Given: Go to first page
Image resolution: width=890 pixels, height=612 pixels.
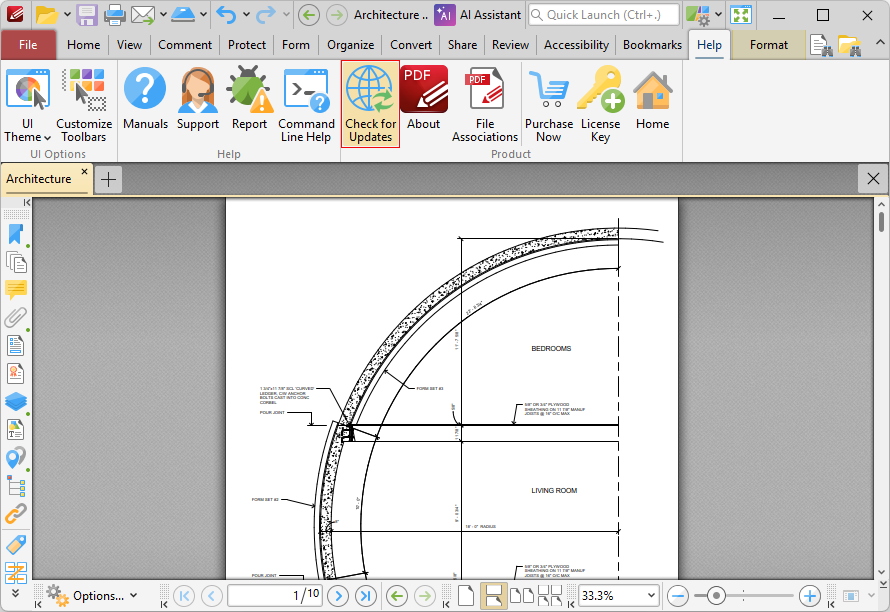Looking at the screenshot, I should pyautogui.click(x=183, y=596).
